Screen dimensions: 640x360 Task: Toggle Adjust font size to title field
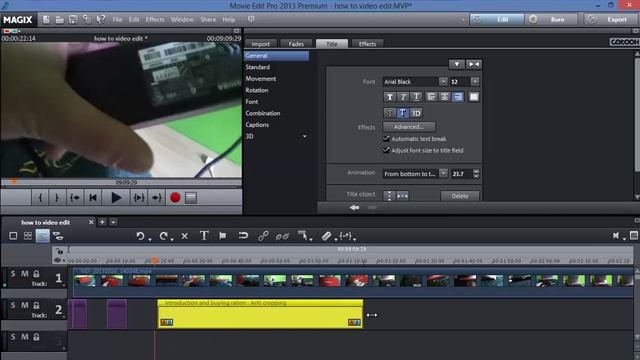click(386, 150)
